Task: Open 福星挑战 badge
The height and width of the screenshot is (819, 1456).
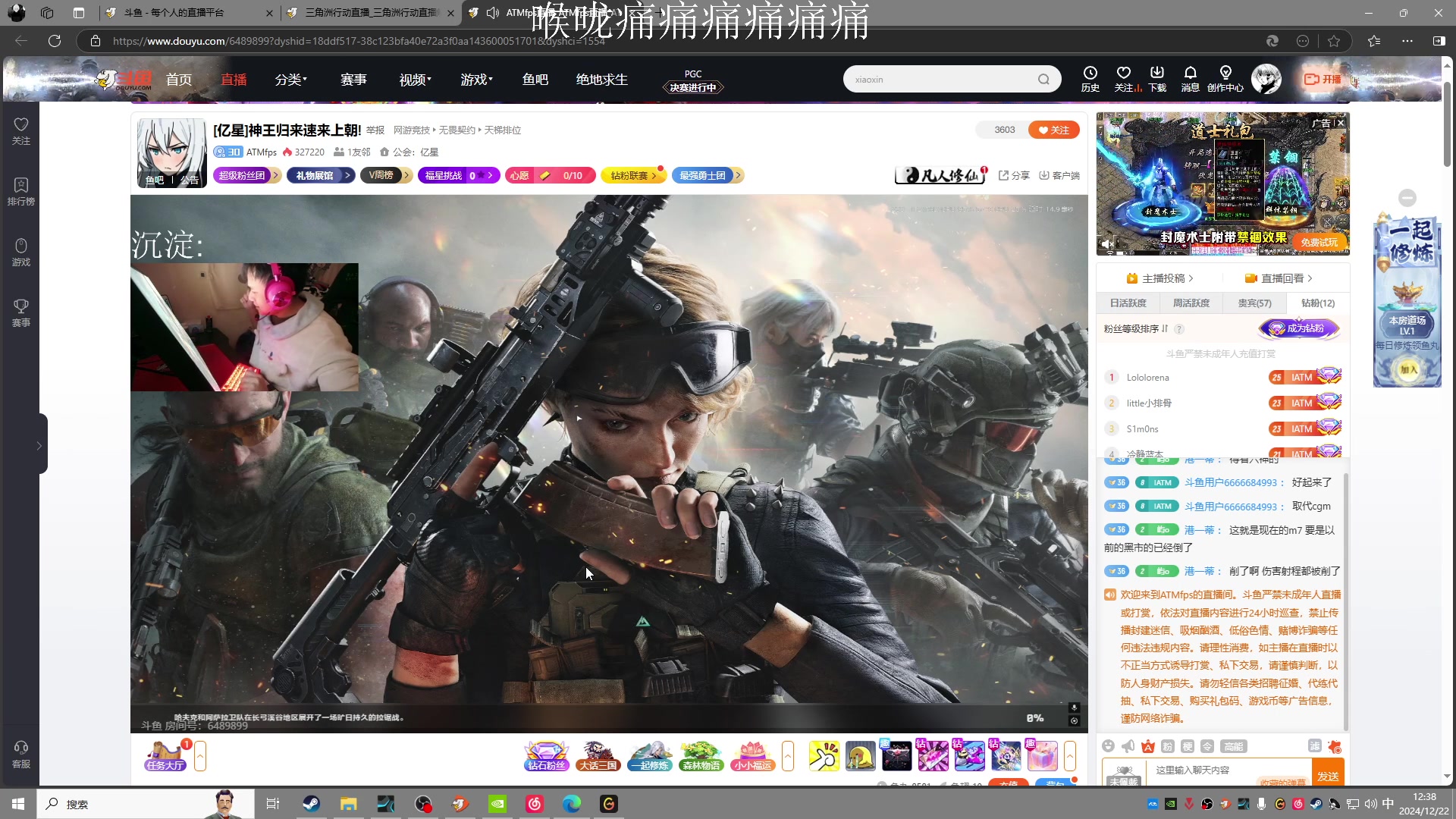Action: click(x=459, y=175)
